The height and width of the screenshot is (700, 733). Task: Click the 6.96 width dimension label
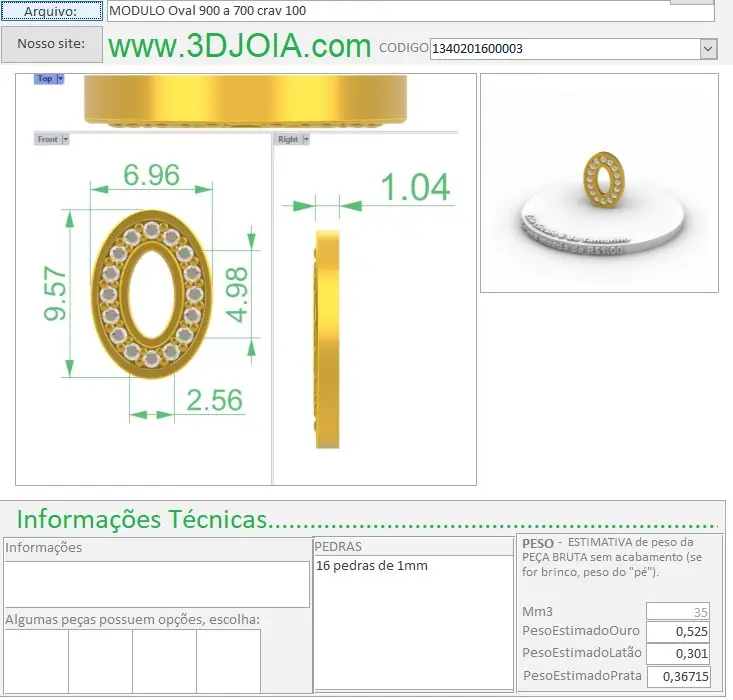point(151,175)
